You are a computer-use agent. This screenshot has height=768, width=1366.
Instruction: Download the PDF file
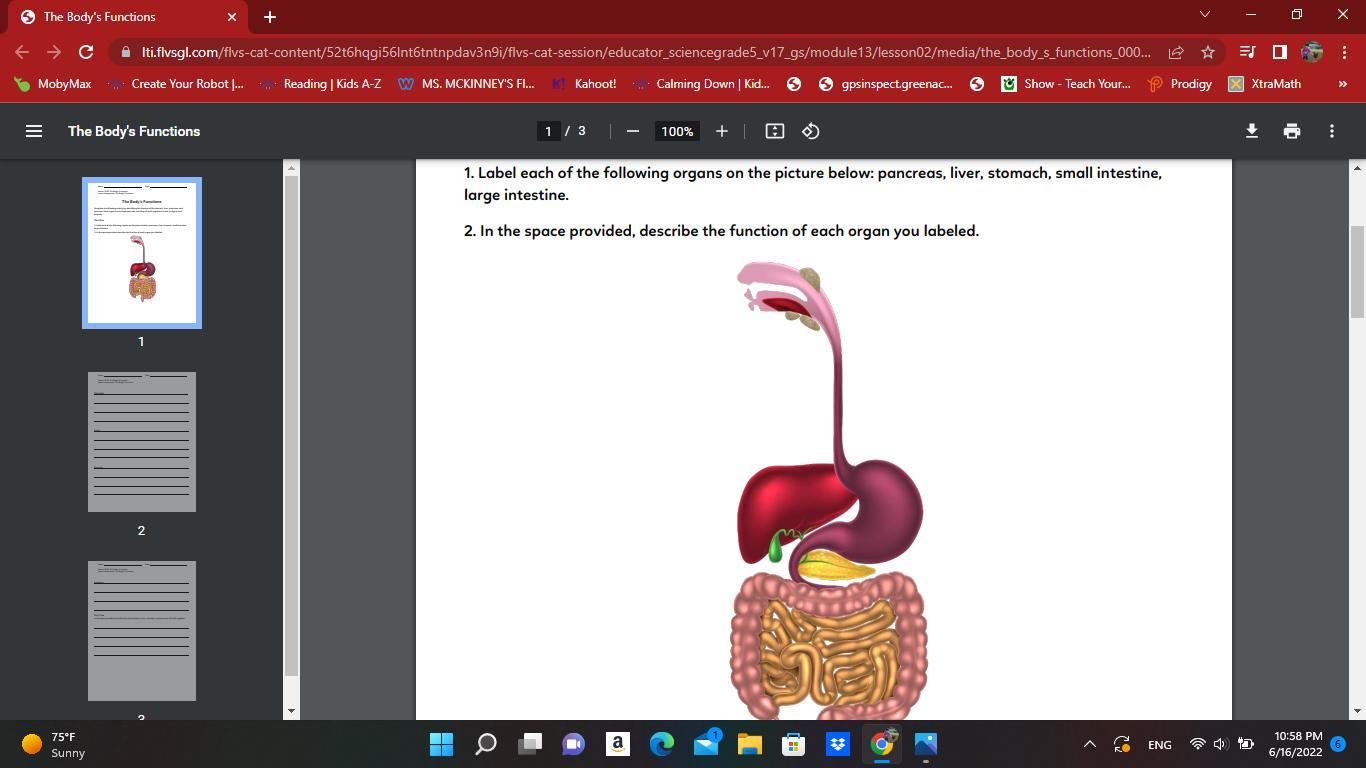tap(1251, 131)
